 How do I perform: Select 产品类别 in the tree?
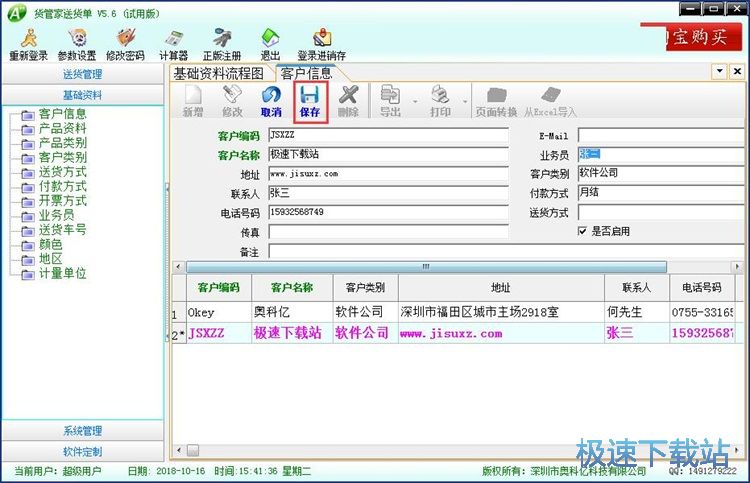[x=62, y=143]
